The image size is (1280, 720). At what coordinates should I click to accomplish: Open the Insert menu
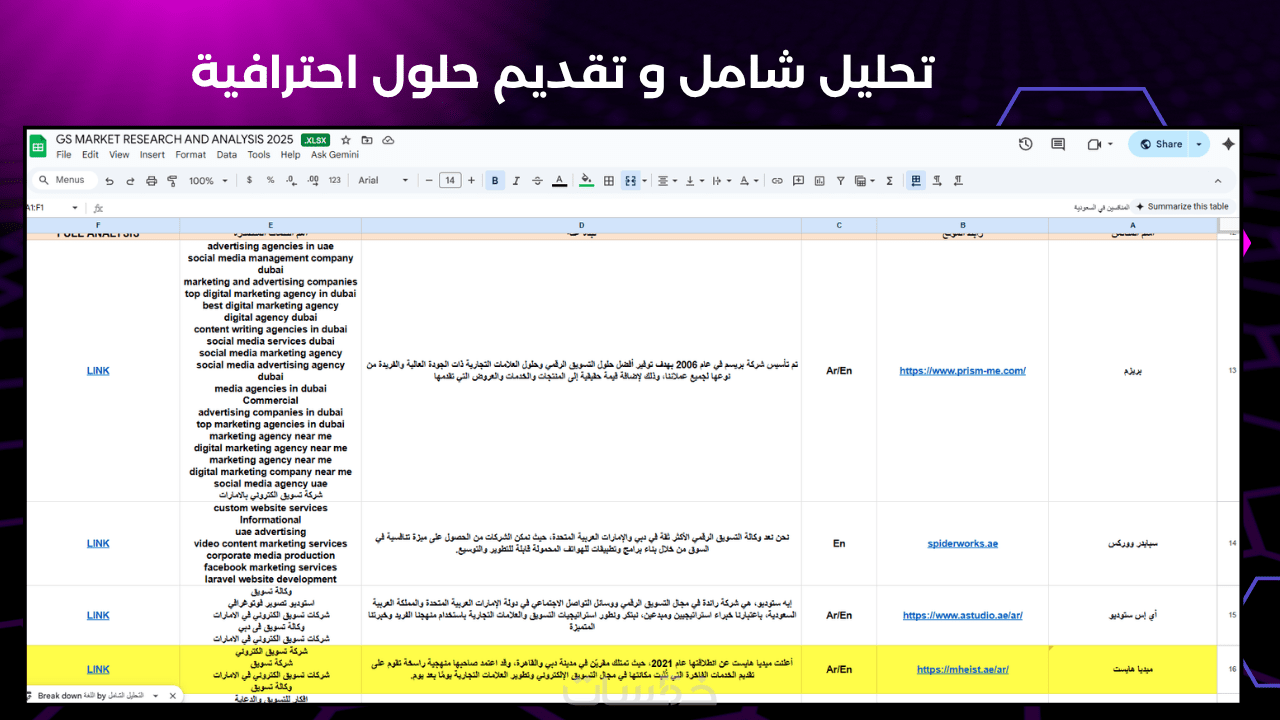152,155
